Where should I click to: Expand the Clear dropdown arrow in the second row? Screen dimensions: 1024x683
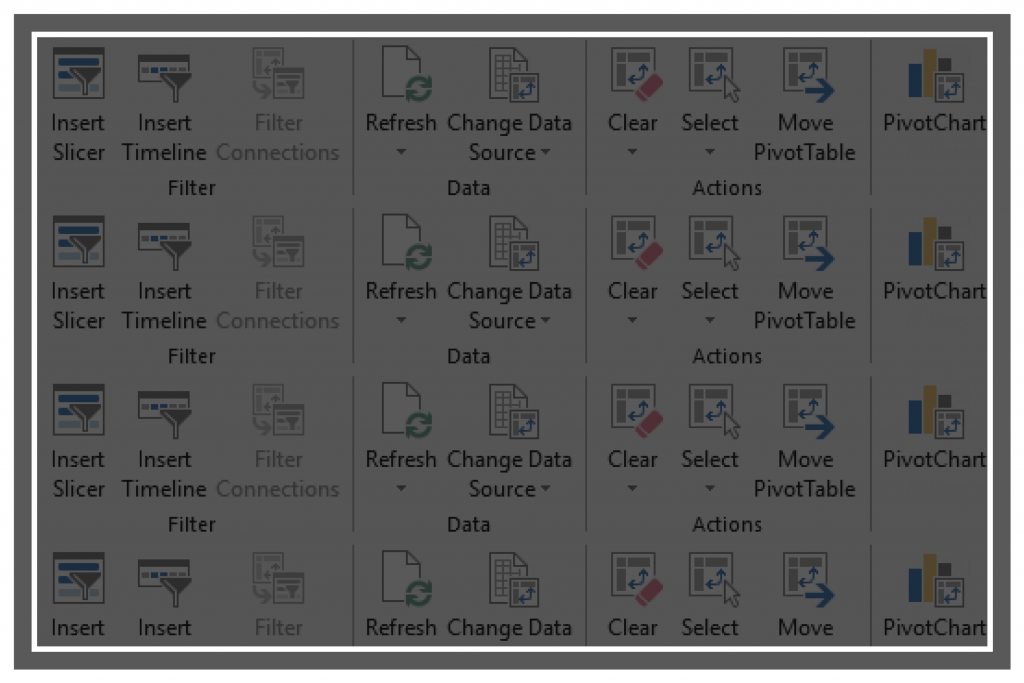pos(633,321)
